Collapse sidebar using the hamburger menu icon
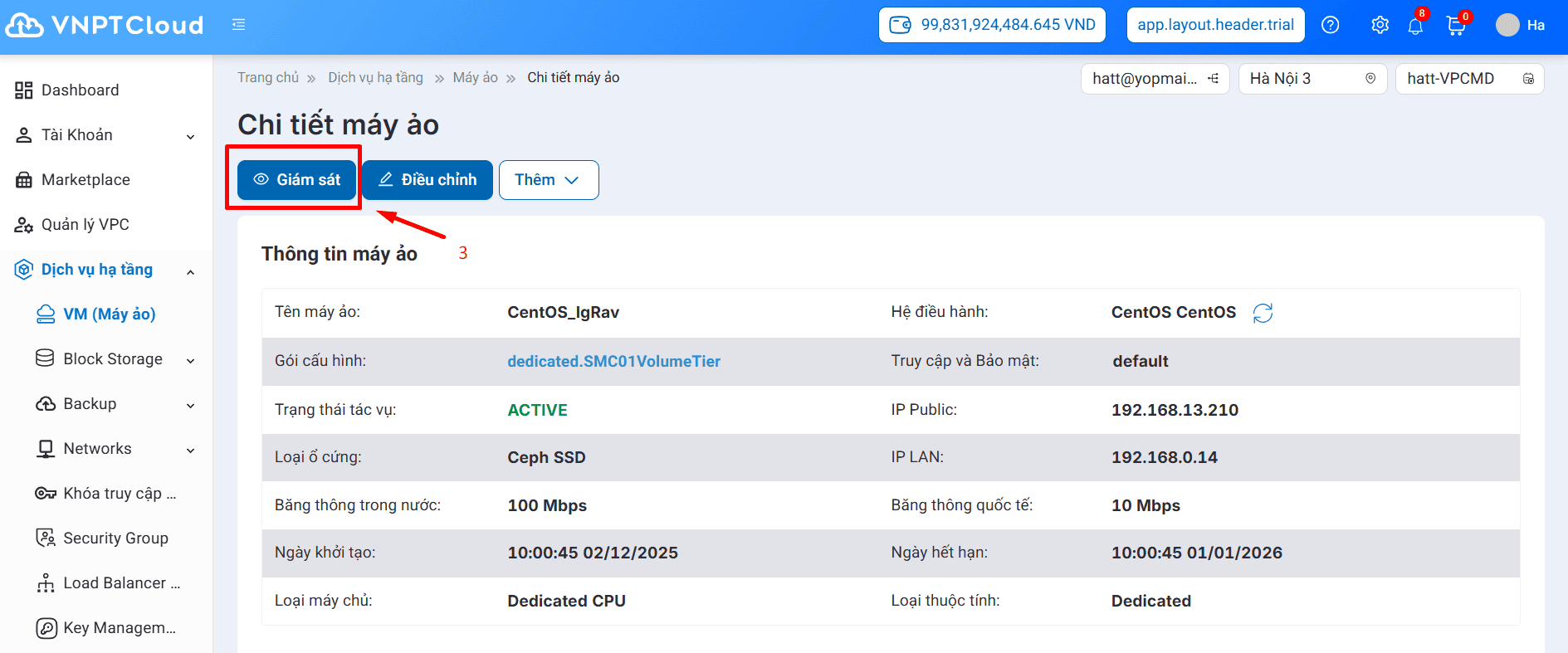The width and height of the screenshot is (1568, 653). 239,25
